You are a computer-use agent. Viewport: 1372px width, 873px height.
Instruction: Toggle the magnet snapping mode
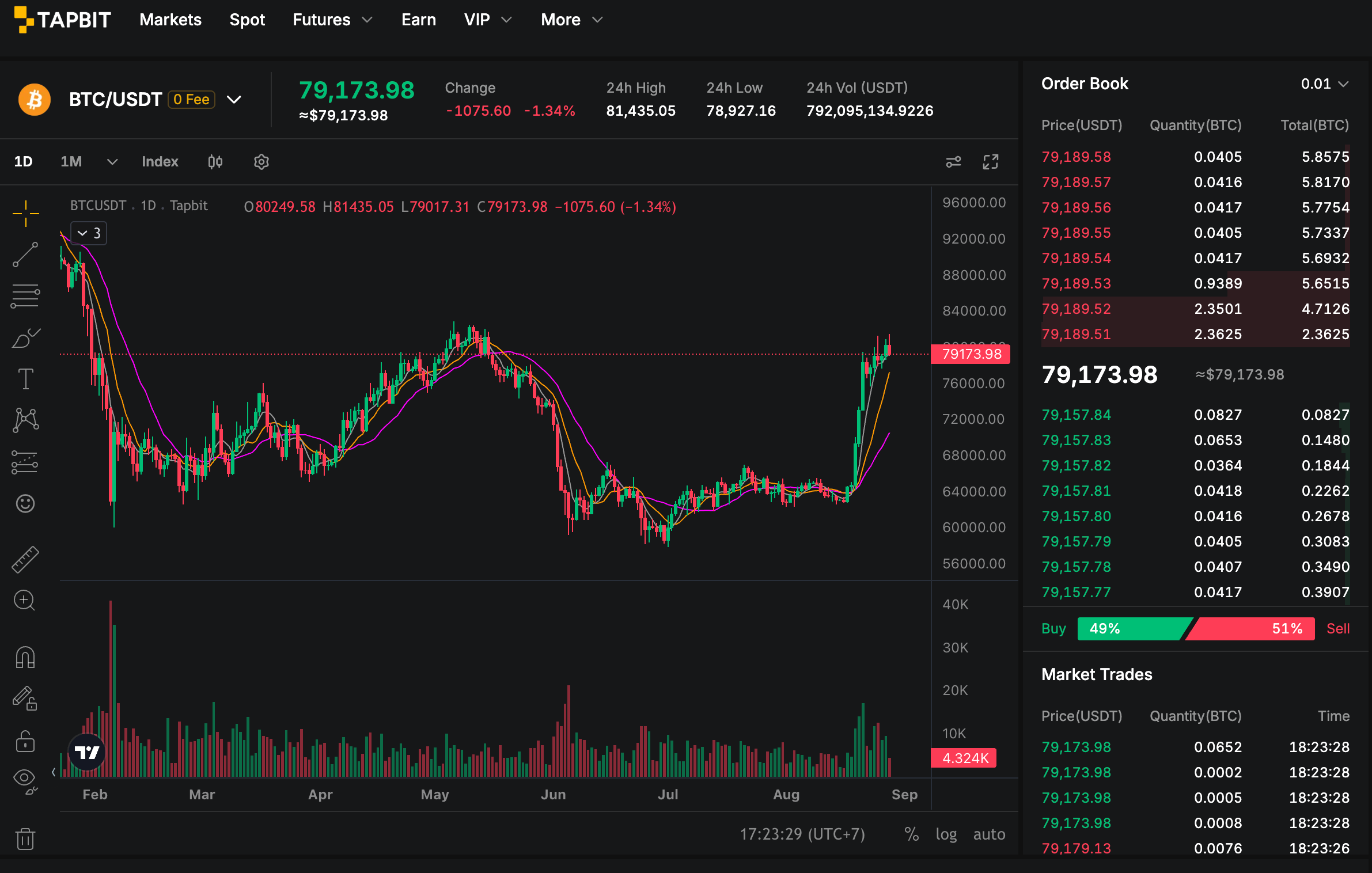pyautogui.click(x=25, y=657)
